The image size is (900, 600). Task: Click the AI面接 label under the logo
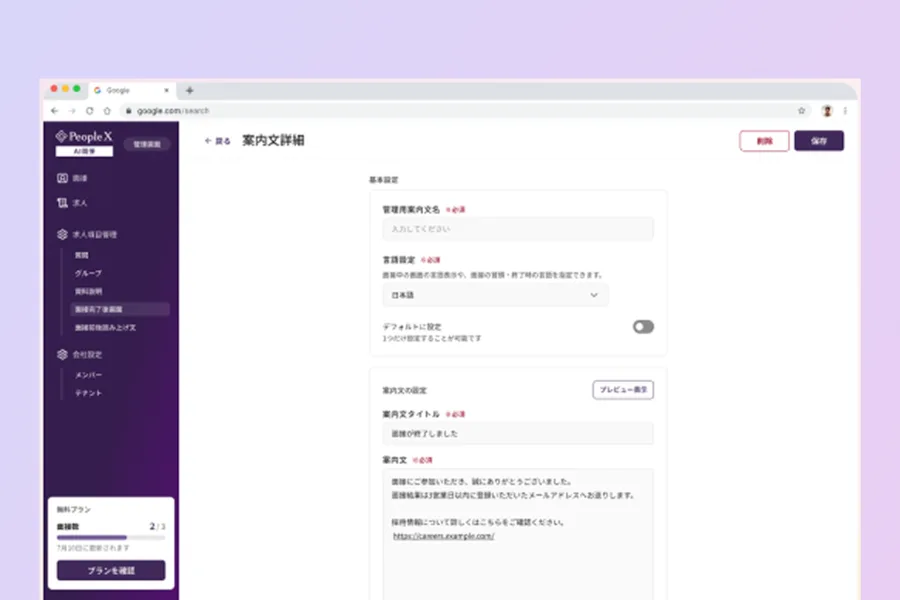[84, 151]
